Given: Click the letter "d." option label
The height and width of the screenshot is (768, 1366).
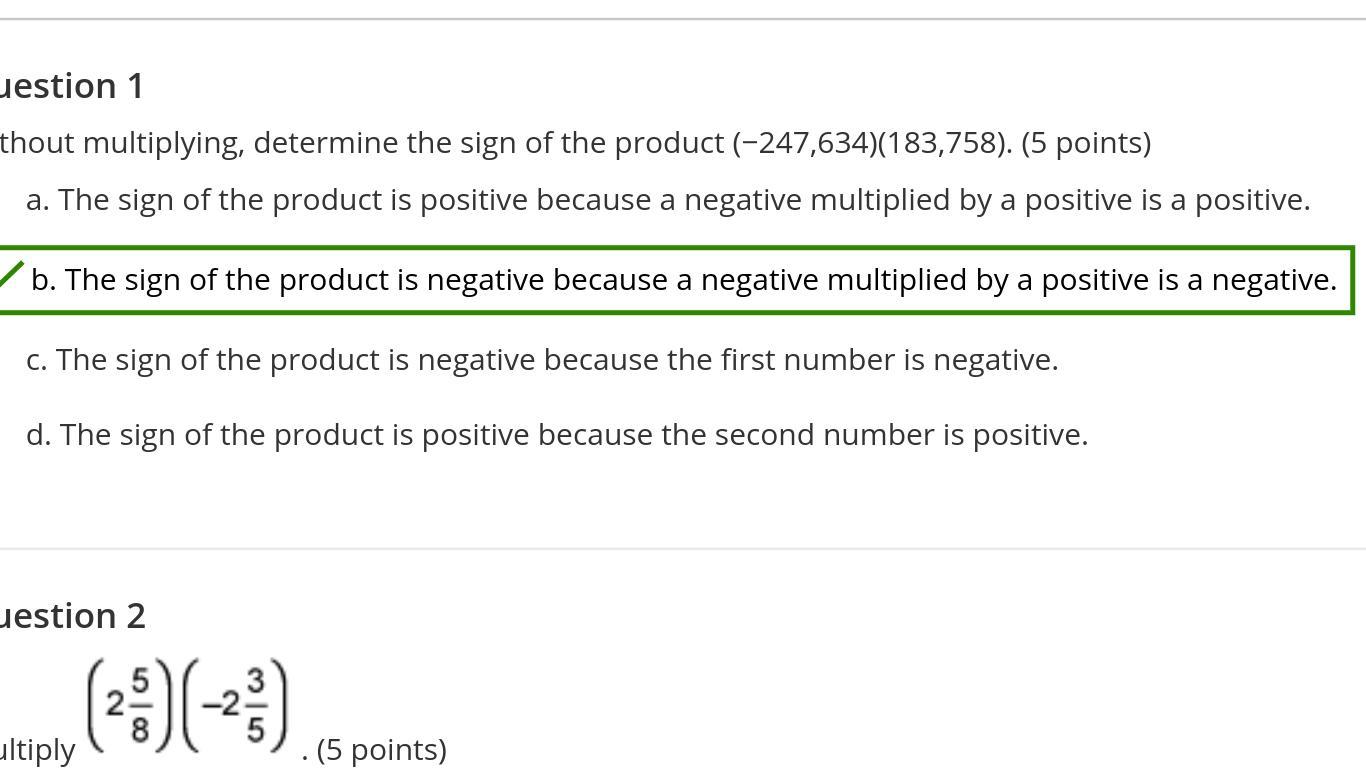Looking at the screenshot, I should 38,435.
